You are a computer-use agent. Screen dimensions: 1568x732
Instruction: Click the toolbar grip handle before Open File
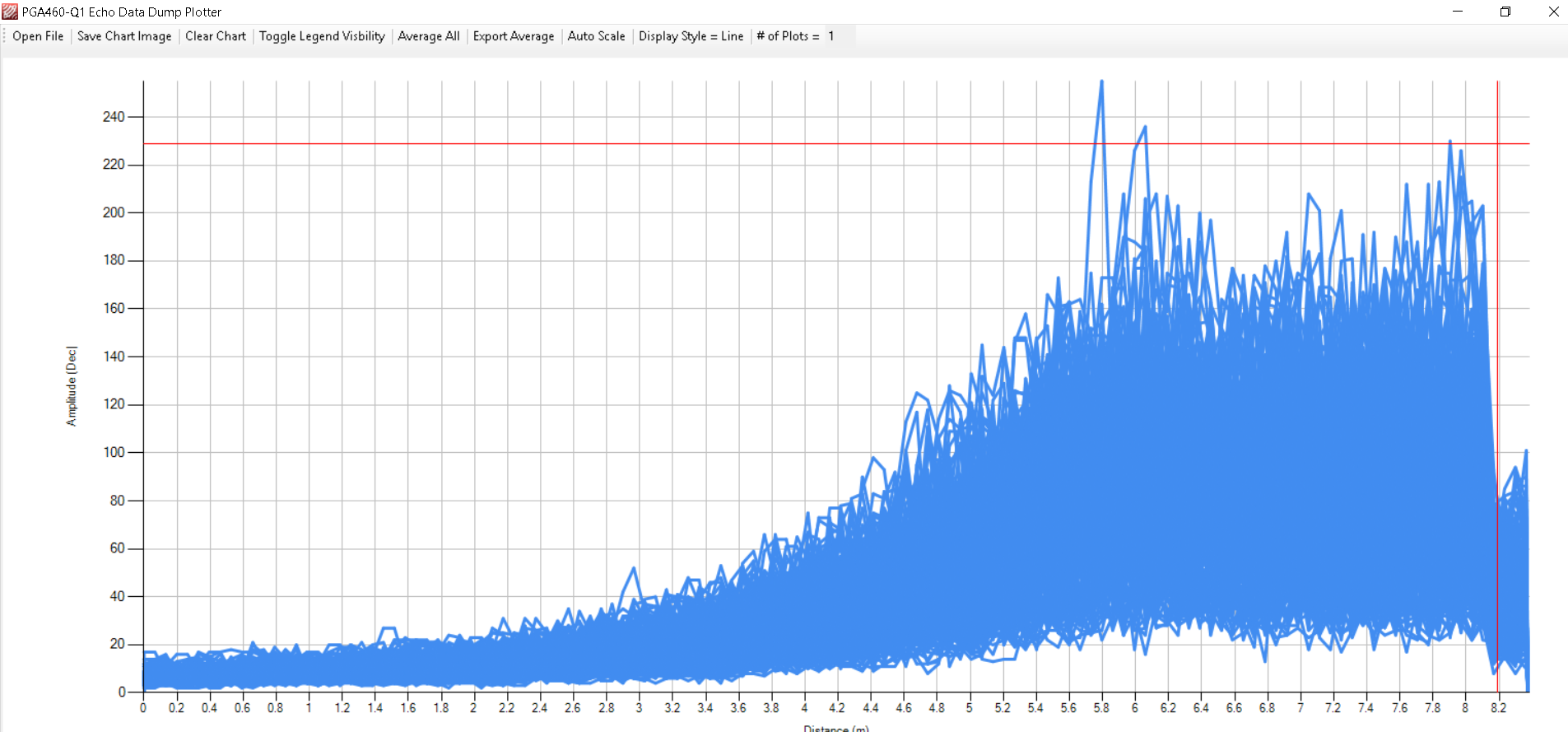pyautogui.click(x=4, y=36)
